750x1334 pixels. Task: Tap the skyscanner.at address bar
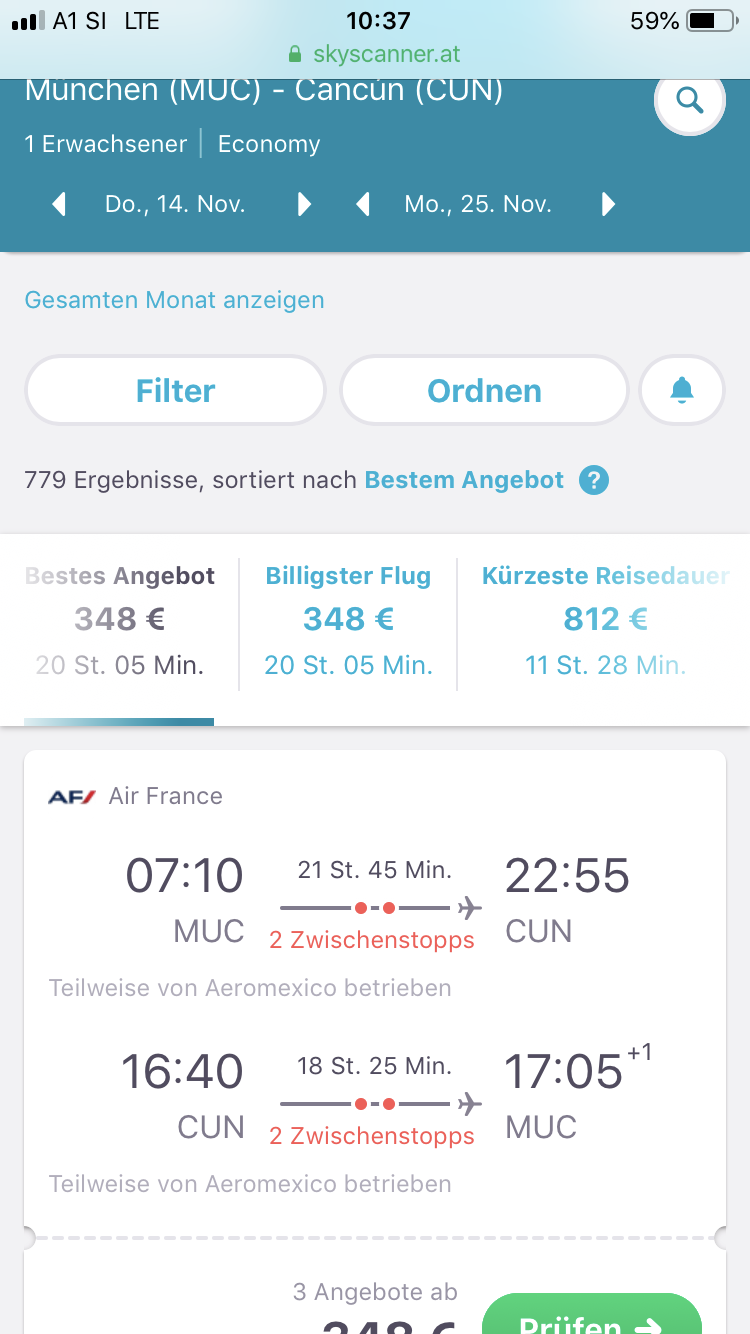pyautogui.click(x=375, y=54)
